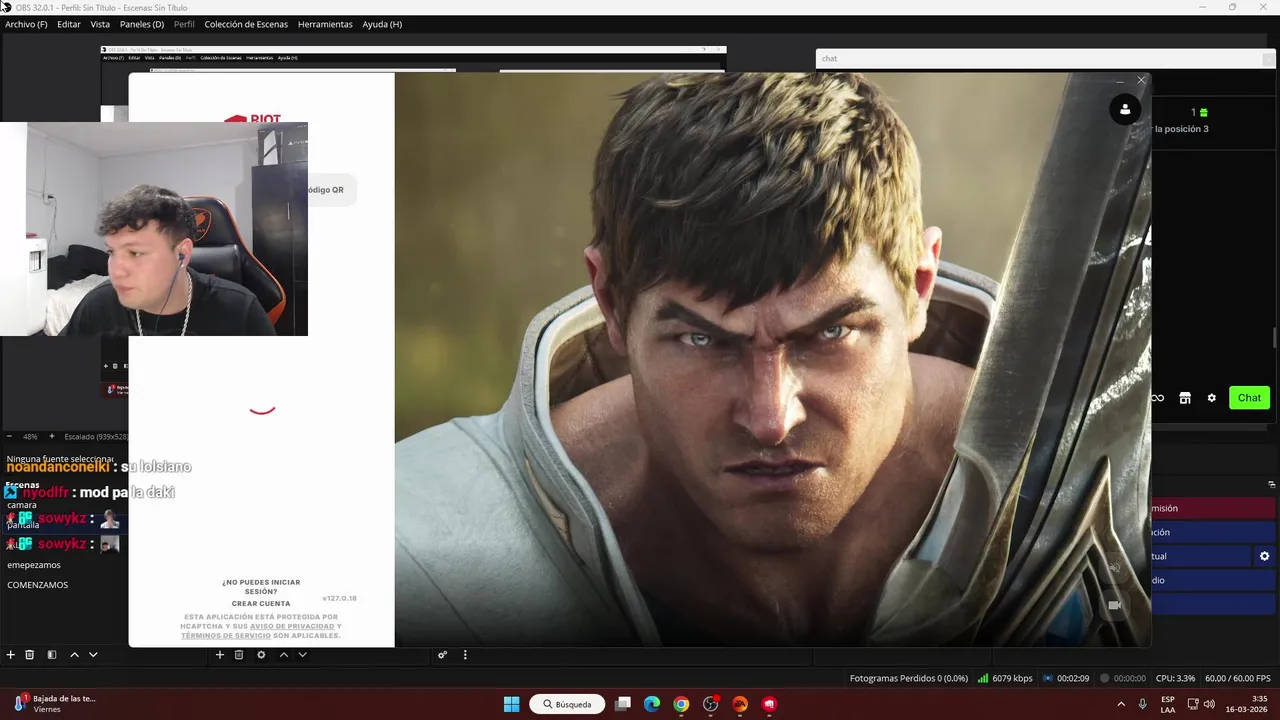Expand the system tray hidden icons chevron

1121,704
